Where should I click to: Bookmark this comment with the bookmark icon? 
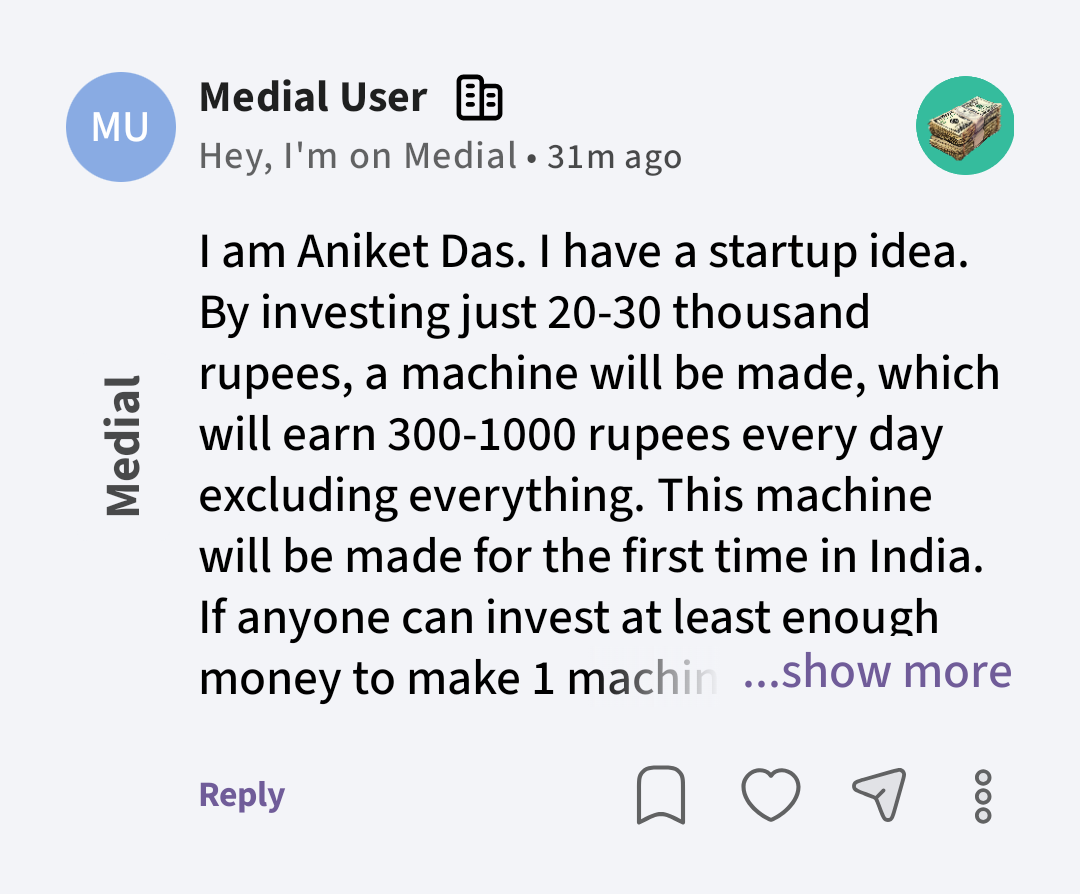(661, 795)
